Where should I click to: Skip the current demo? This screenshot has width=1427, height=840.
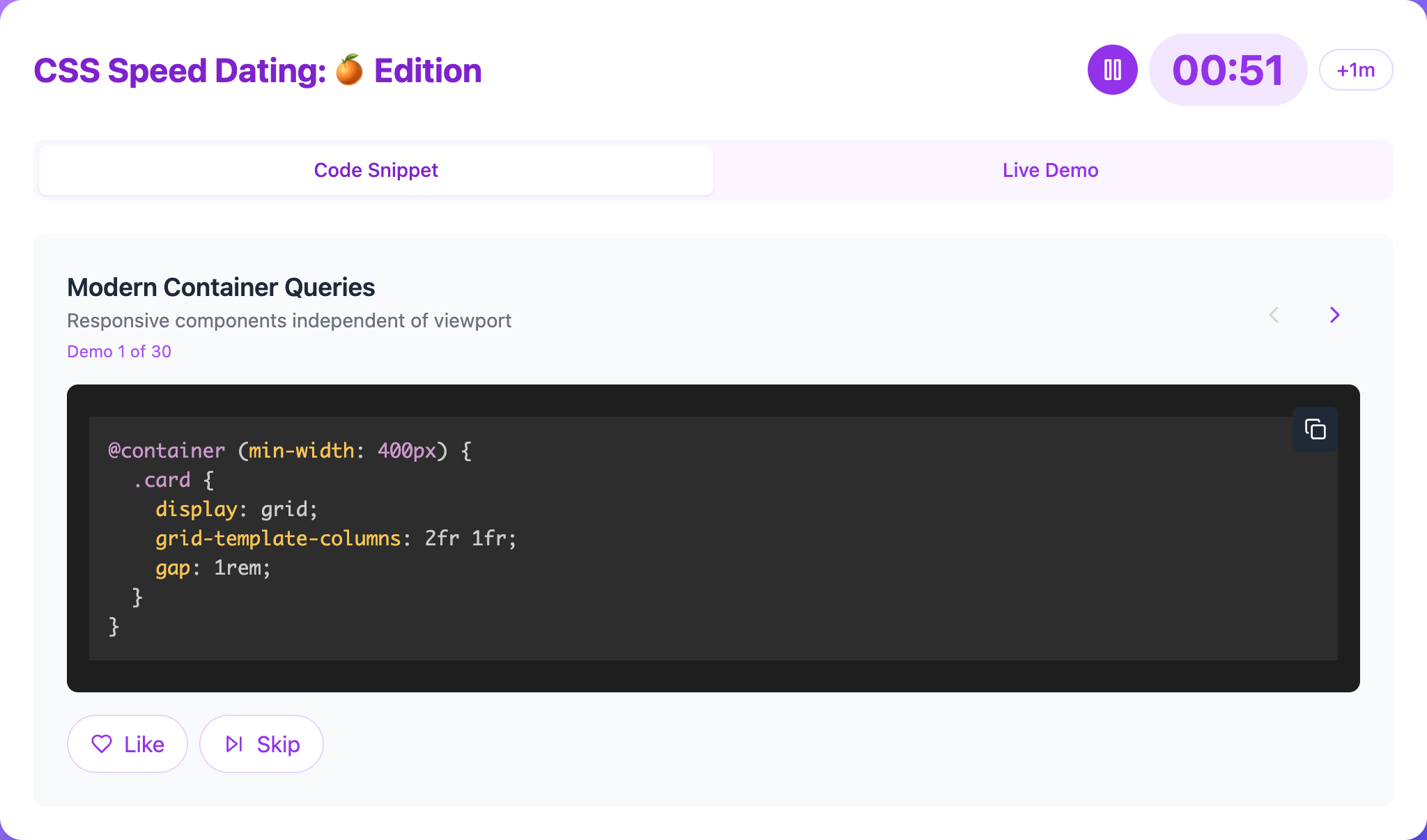click(261, 744)
